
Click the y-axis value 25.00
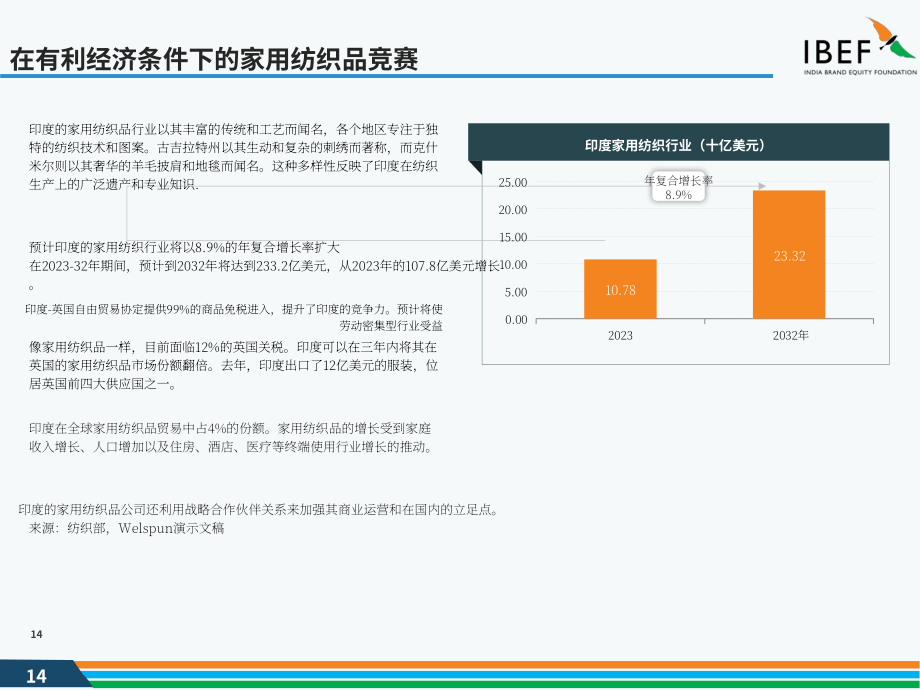pos(513,182)
